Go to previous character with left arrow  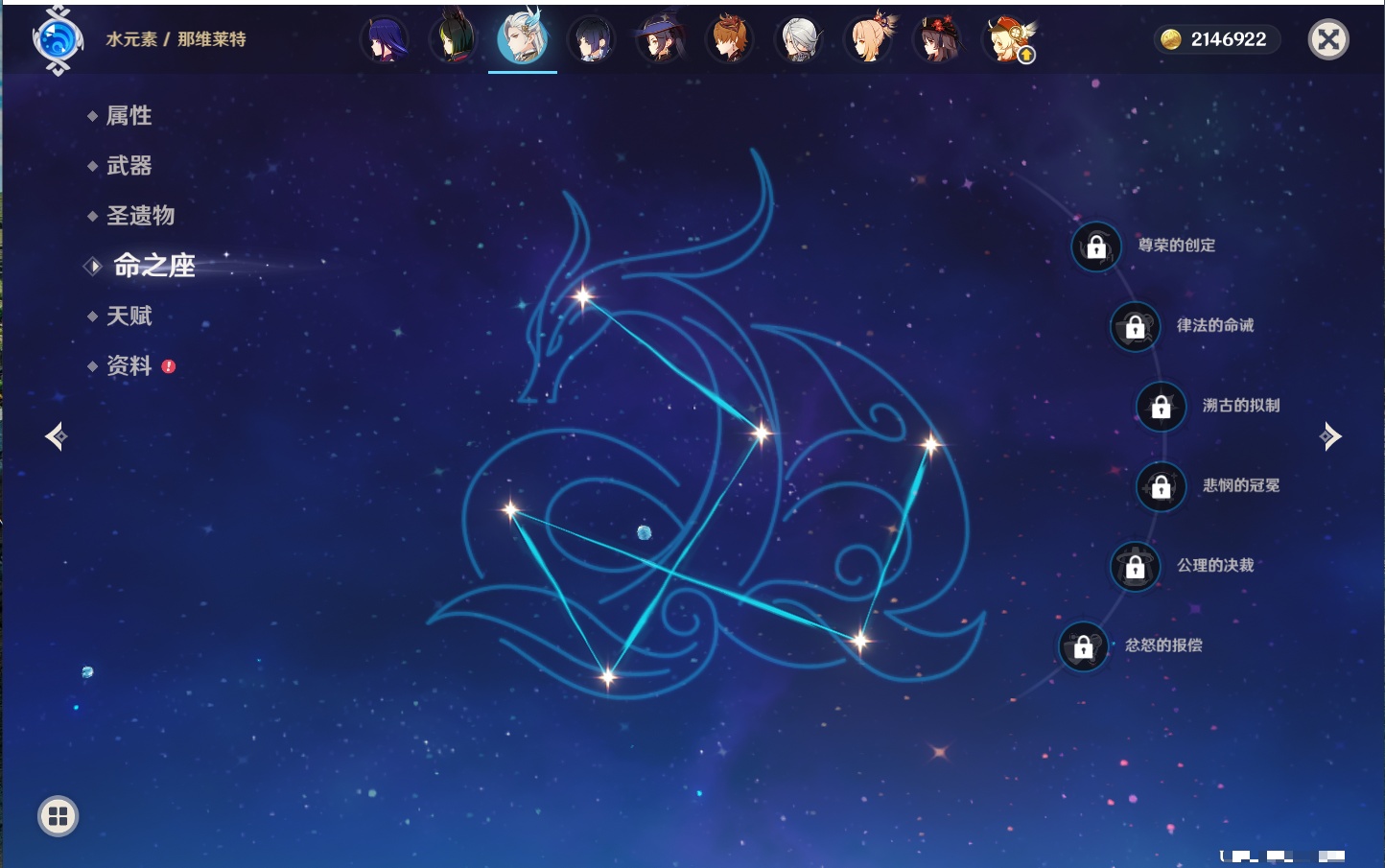[56, 436]
